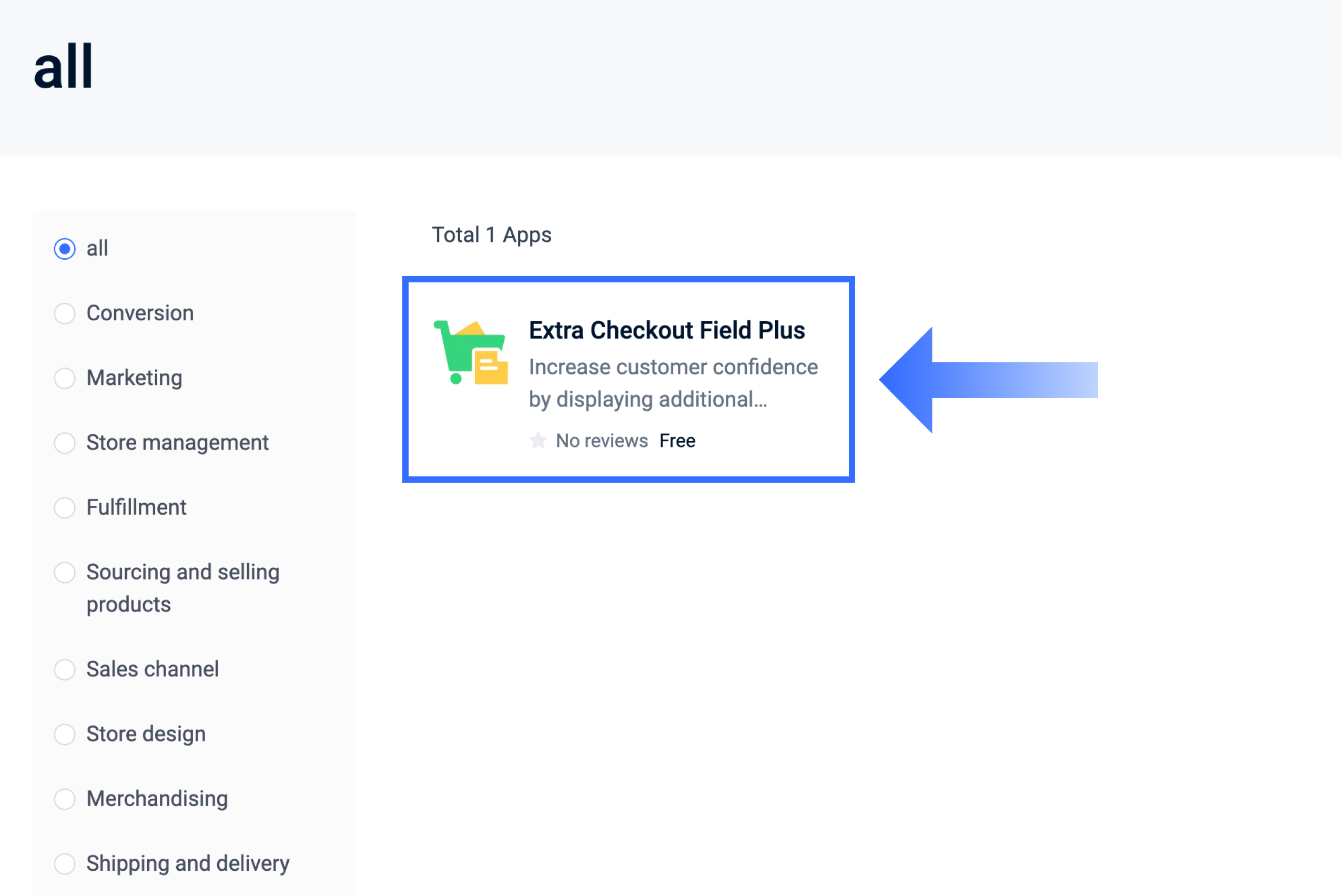The width and height of the screenshot is (1341, 896).
Task: Click the 'Merchandising' category label
Action: tap(157, 799)
